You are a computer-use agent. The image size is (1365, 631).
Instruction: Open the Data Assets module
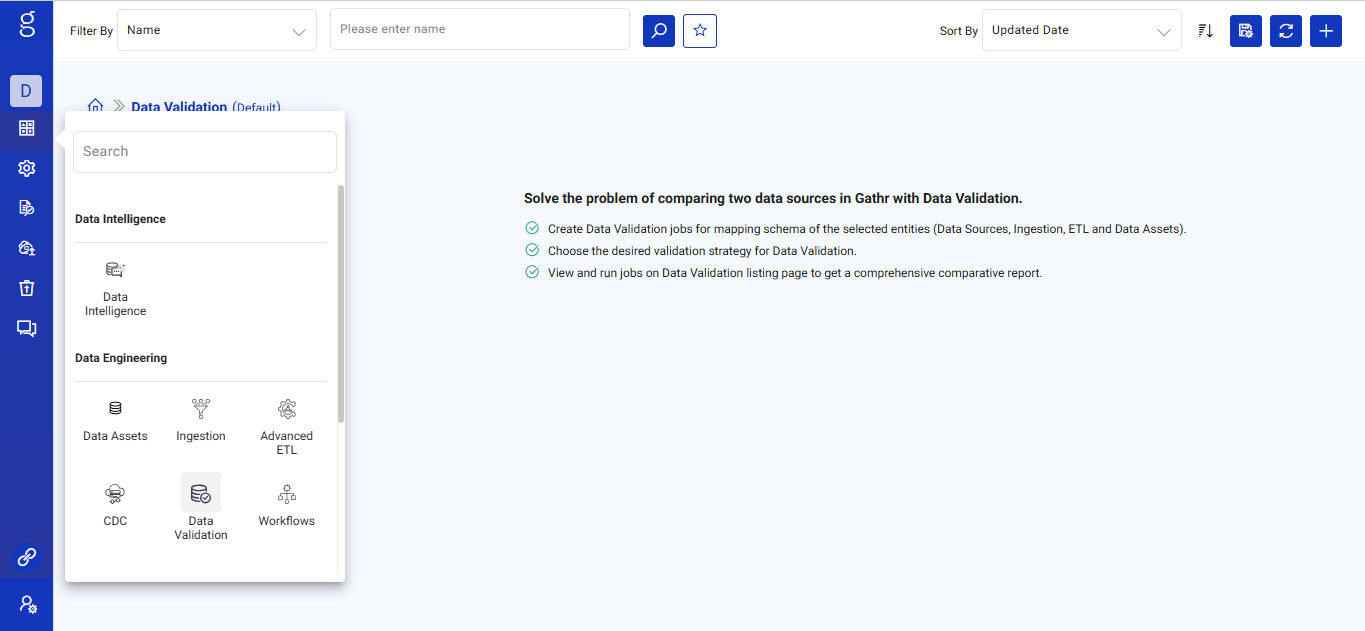[x=115, y=421]
